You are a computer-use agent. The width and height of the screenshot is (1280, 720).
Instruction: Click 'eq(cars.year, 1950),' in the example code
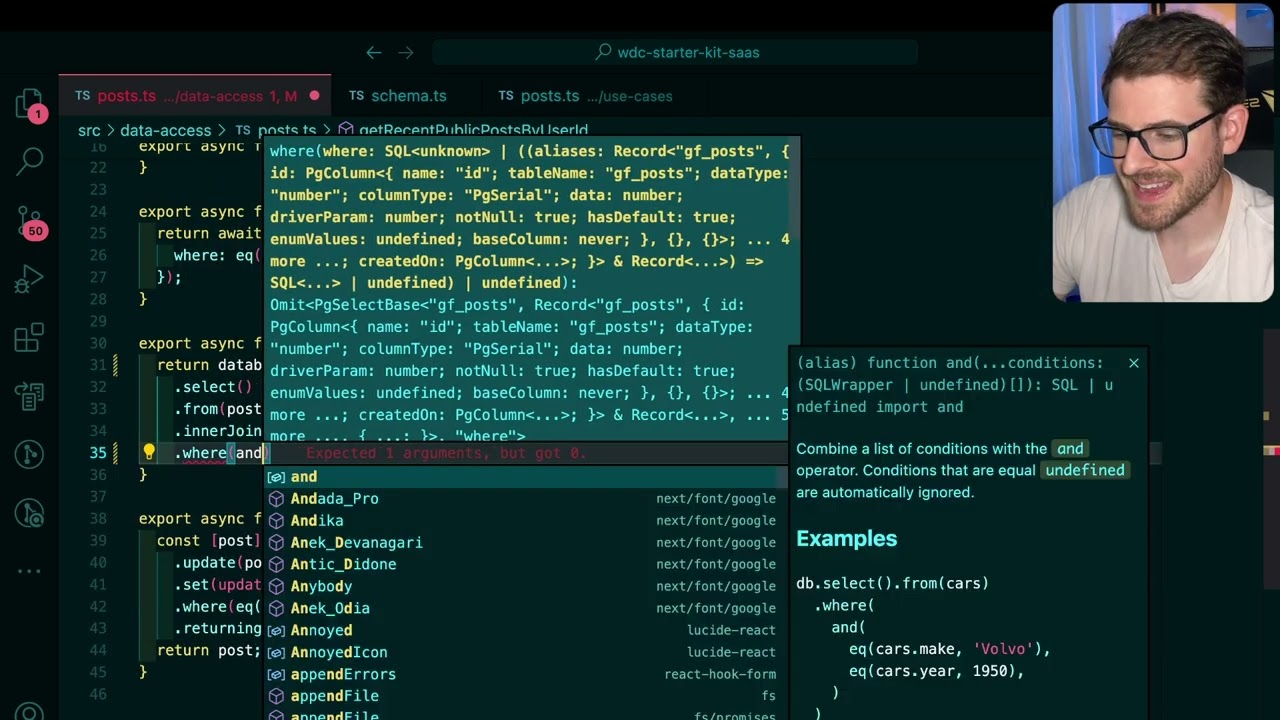click(936, 671)
